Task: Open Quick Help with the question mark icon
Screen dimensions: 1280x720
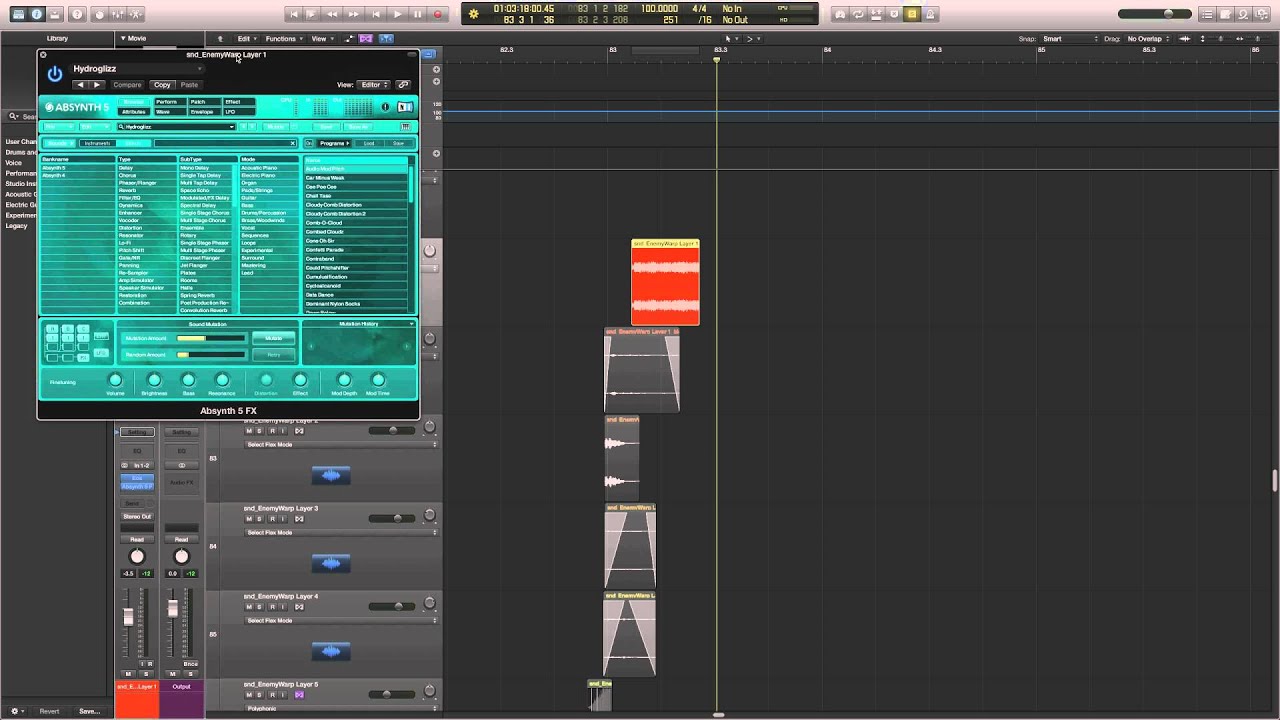Action: [77, 14]
